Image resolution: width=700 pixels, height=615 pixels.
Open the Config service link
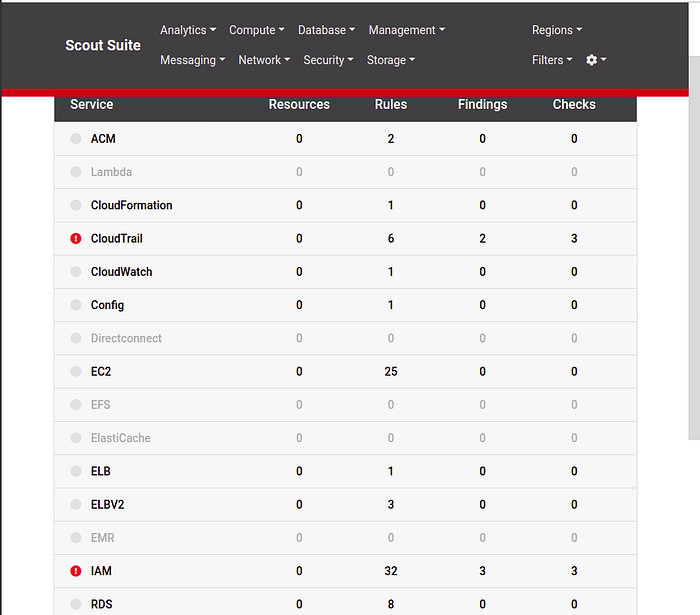click(108, 305)
